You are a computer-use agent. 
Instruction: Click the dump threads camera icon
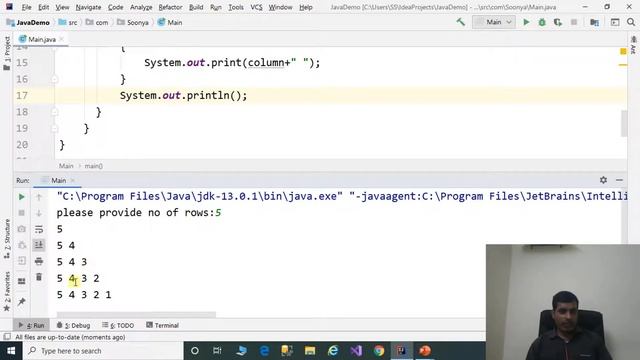pyautogui.click(x=22, y=229)
